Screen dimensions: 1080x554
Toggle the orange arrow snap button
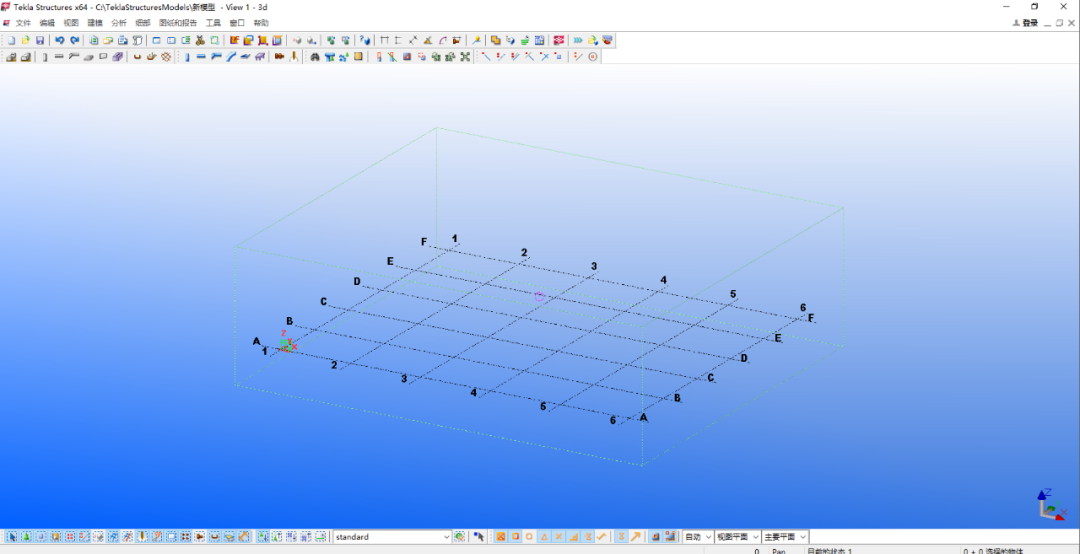click(636, 537)
